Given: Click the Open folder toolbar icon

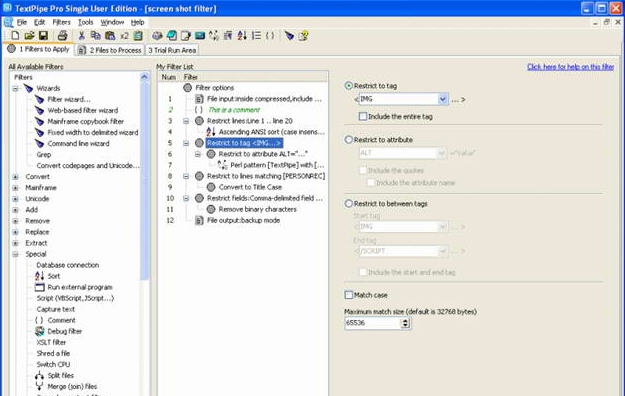Looking at the screenshot, I should 29,35.
